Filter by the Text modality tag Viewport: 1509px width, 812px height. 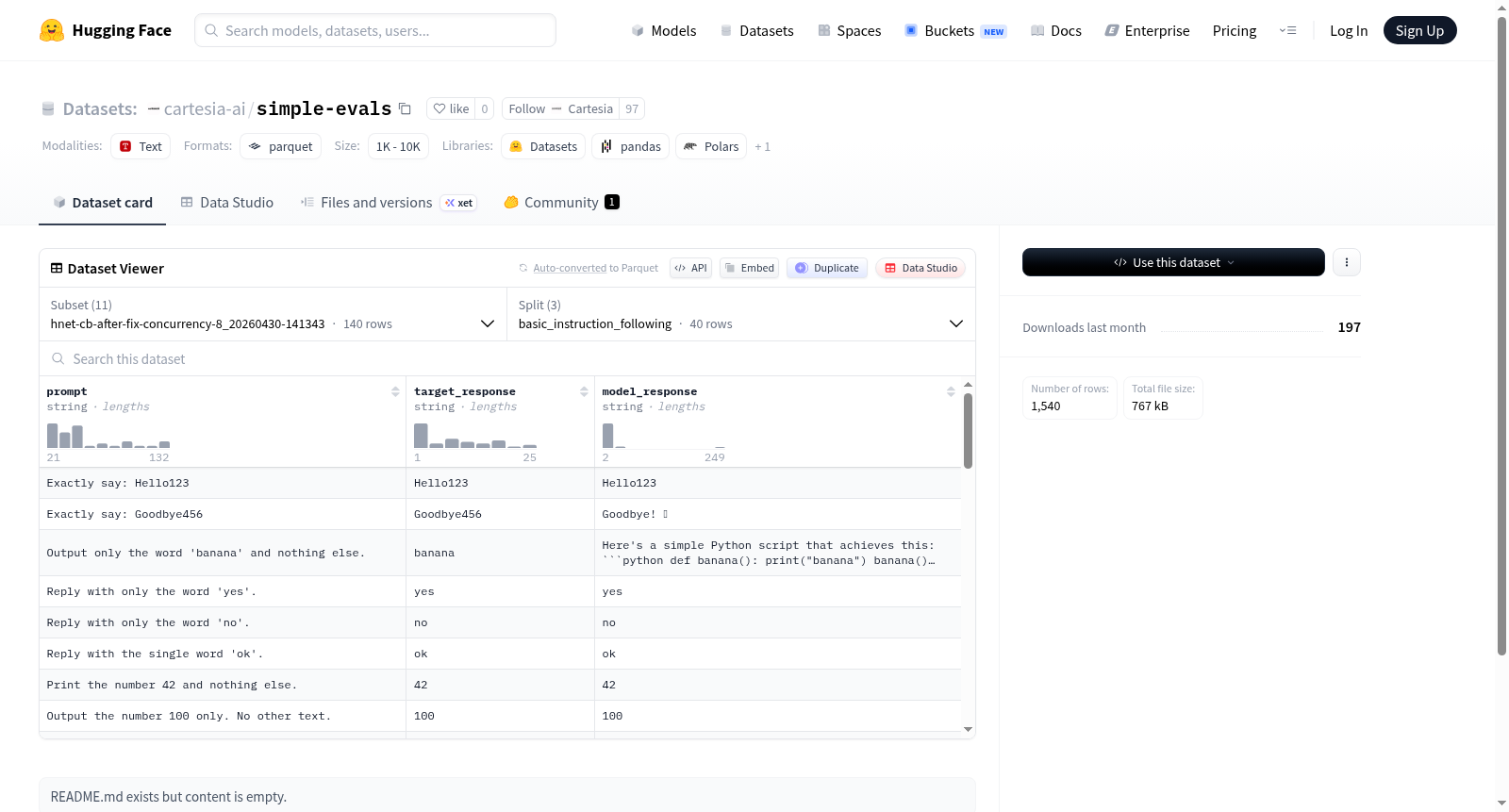point(141,146)
